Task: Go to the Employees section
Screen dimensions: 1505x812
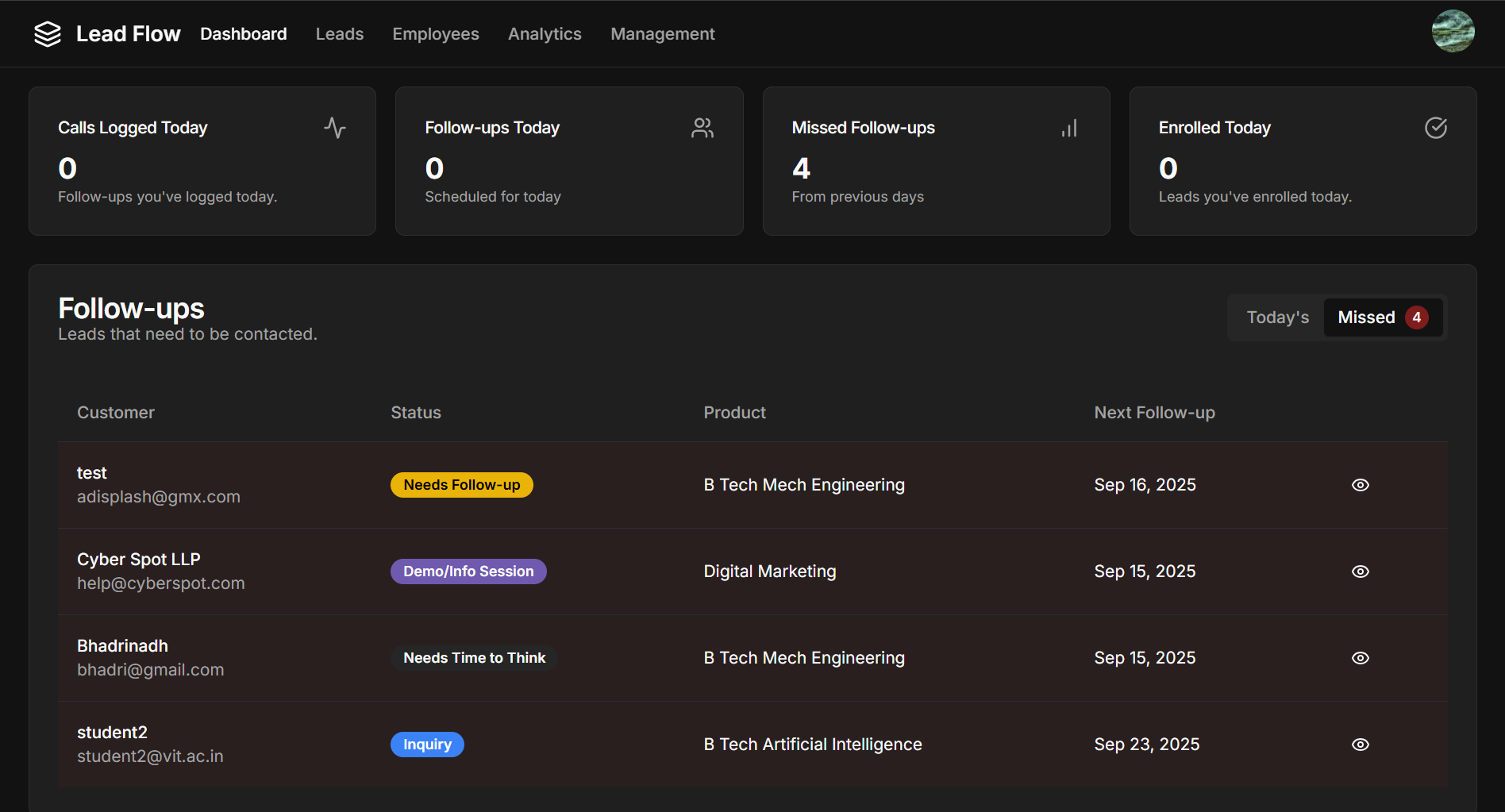Action: click(435, 33)
